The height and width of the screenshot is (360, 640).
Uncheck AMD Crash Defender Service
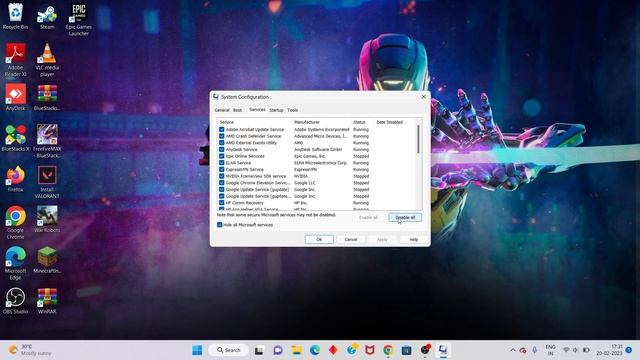coord(222,136)
